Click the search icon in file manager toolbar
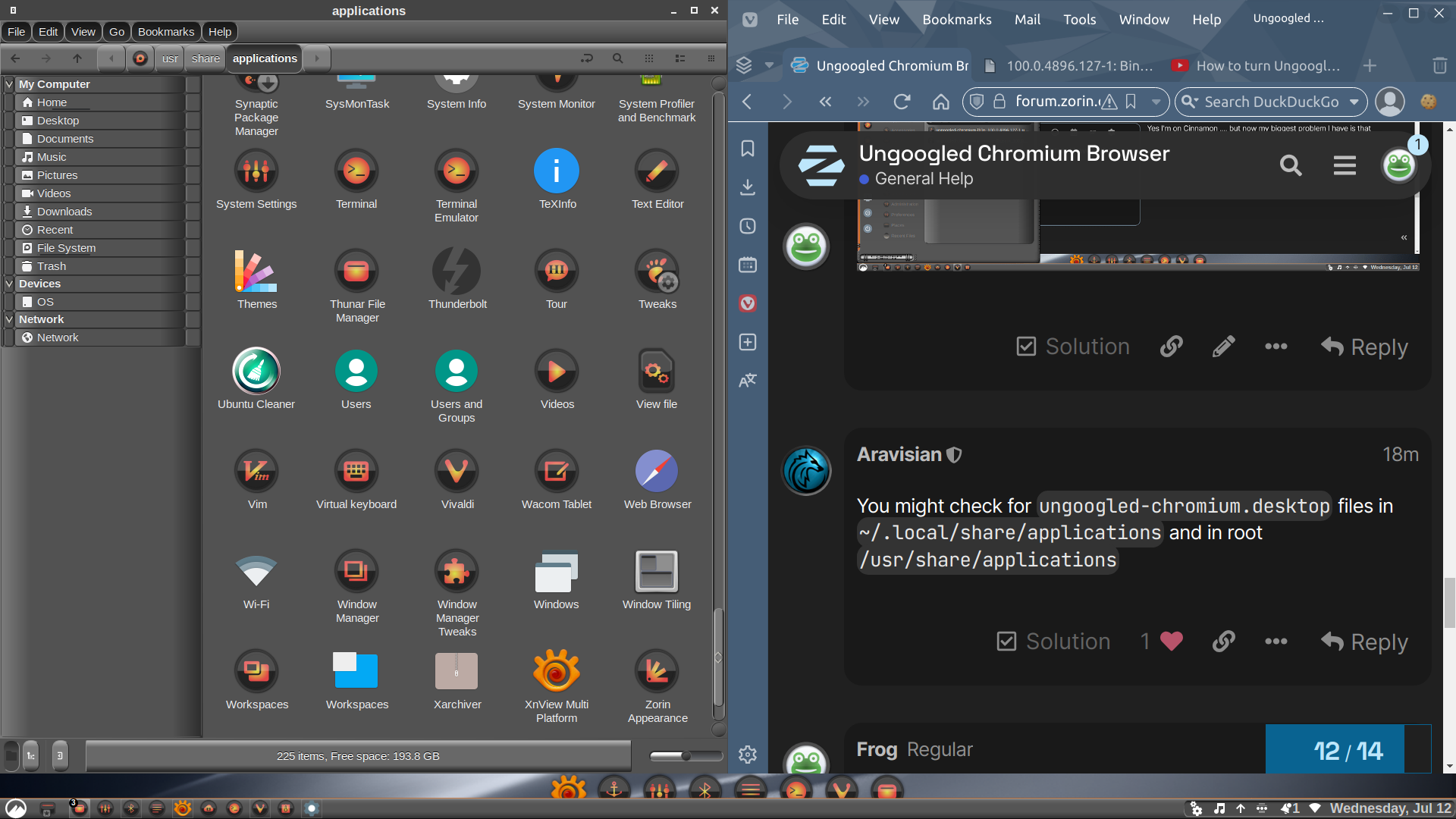Screen dimensions: 1456x819 (x=618, y=58)
